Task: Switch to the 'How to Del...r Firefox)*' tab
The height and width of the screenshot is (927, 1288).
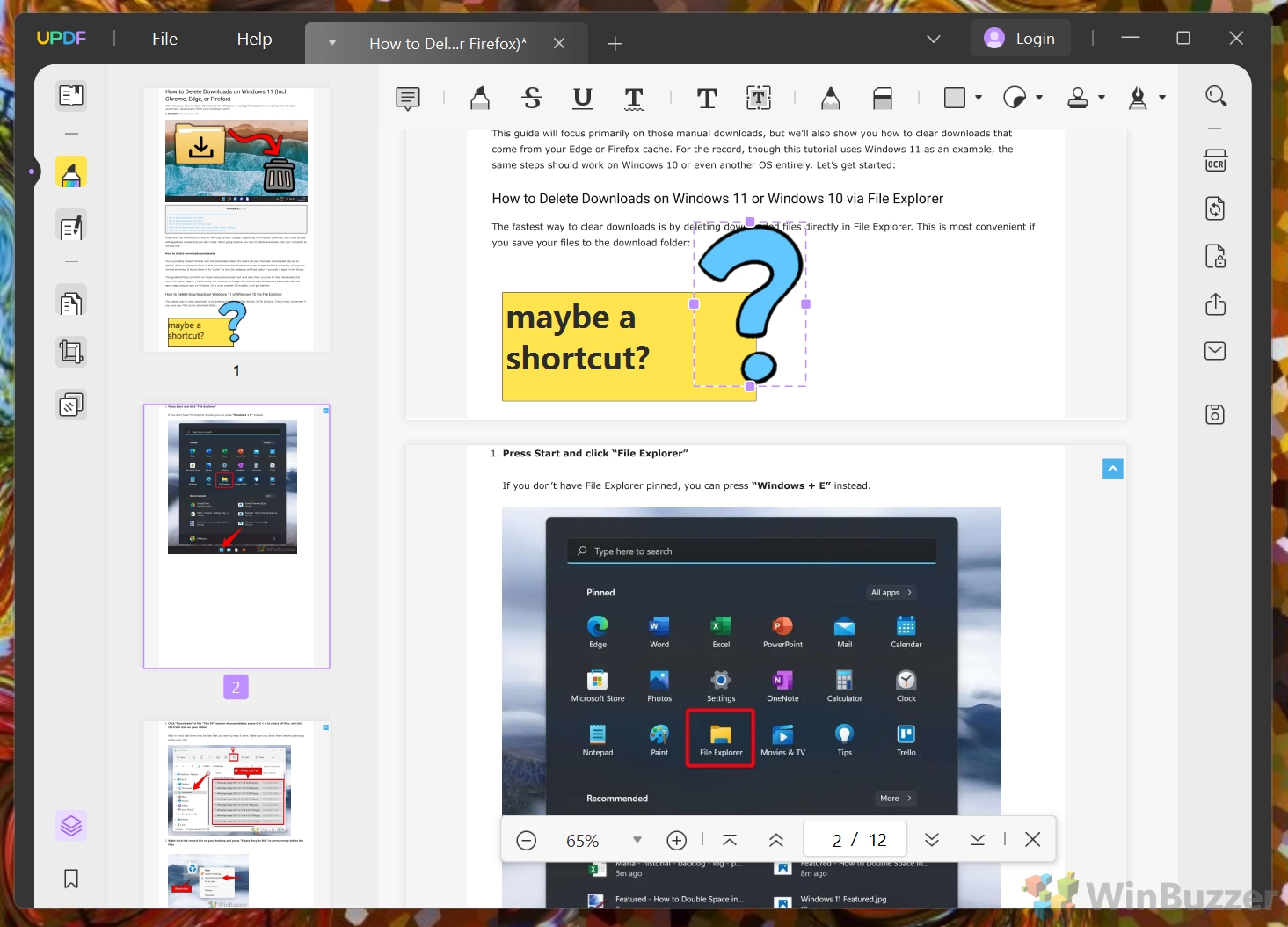Action: coord(448,43)
